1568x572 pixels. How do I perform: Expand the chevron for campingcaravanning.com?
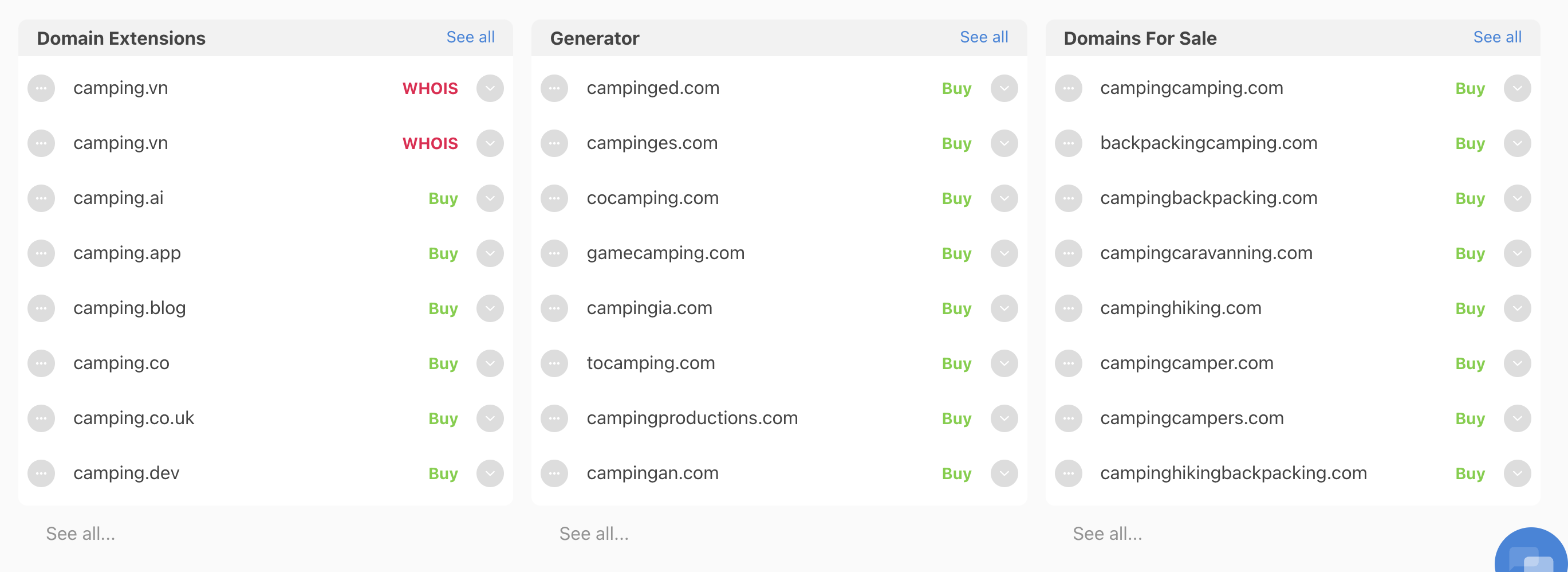coord(1518,253)
